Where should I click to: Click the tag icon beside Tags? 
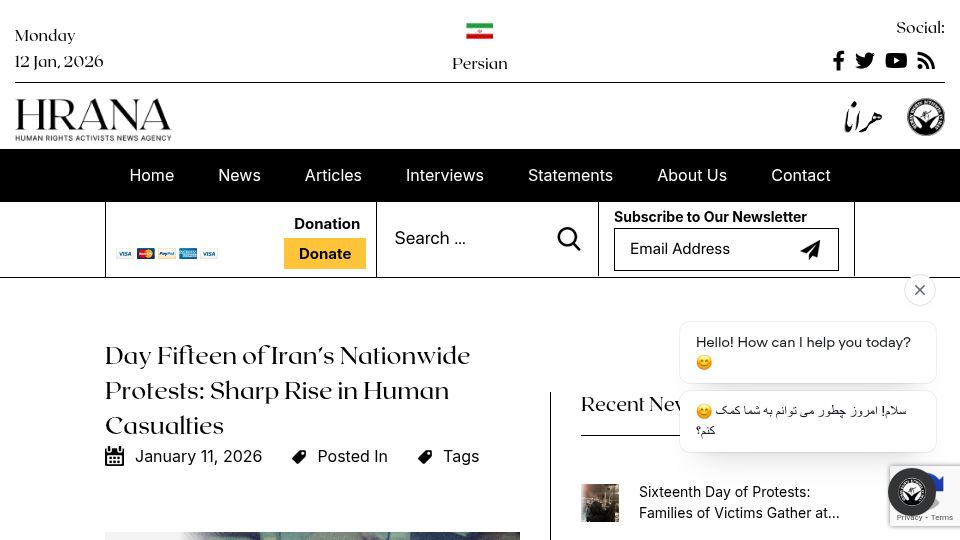pos(425,457)
